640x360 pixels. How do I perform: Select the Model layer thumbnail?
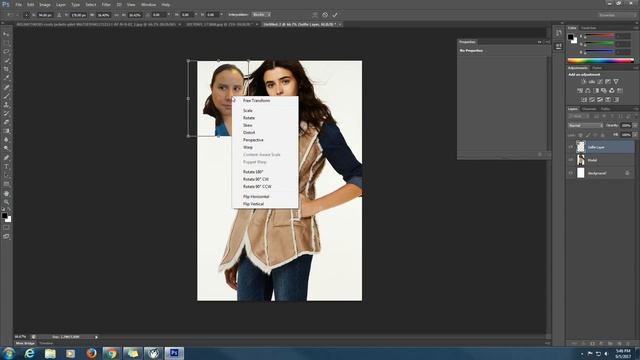[x=580, y=160]
